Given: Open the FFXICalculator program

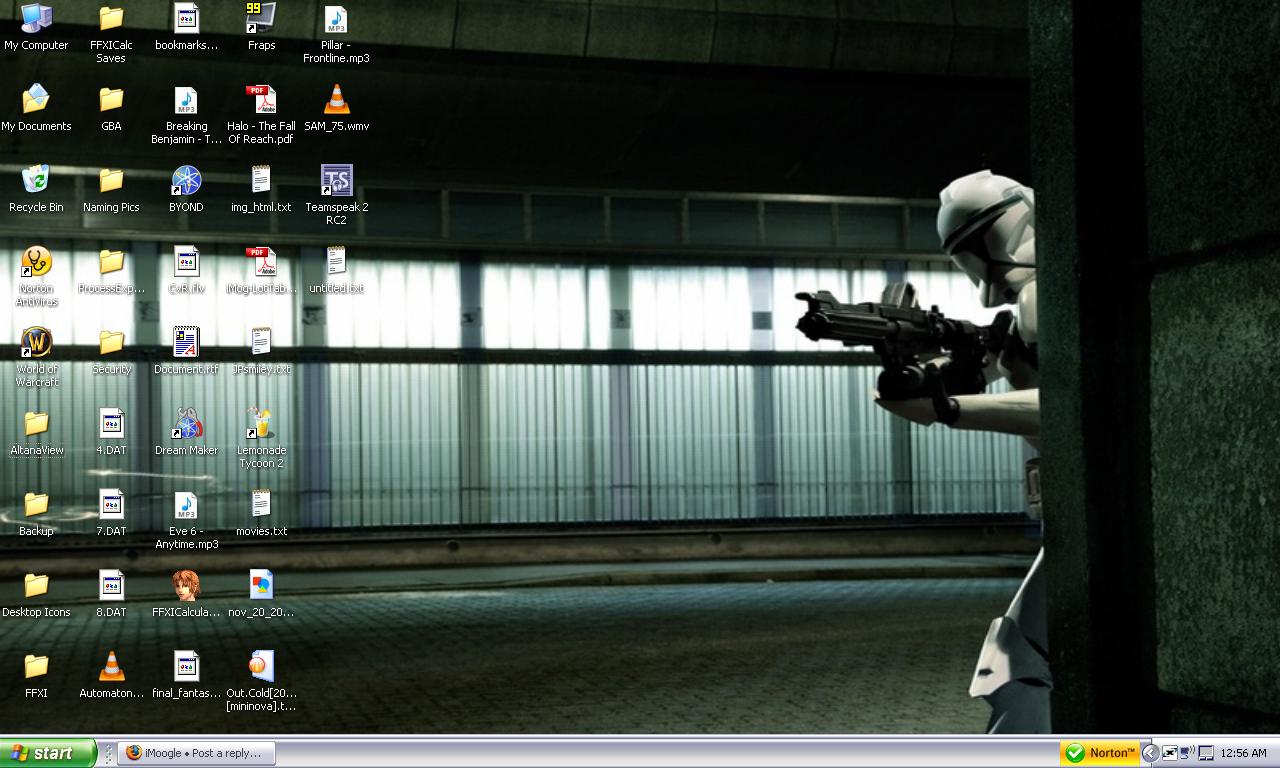Looking at the screenshot, I should point(186,585).
